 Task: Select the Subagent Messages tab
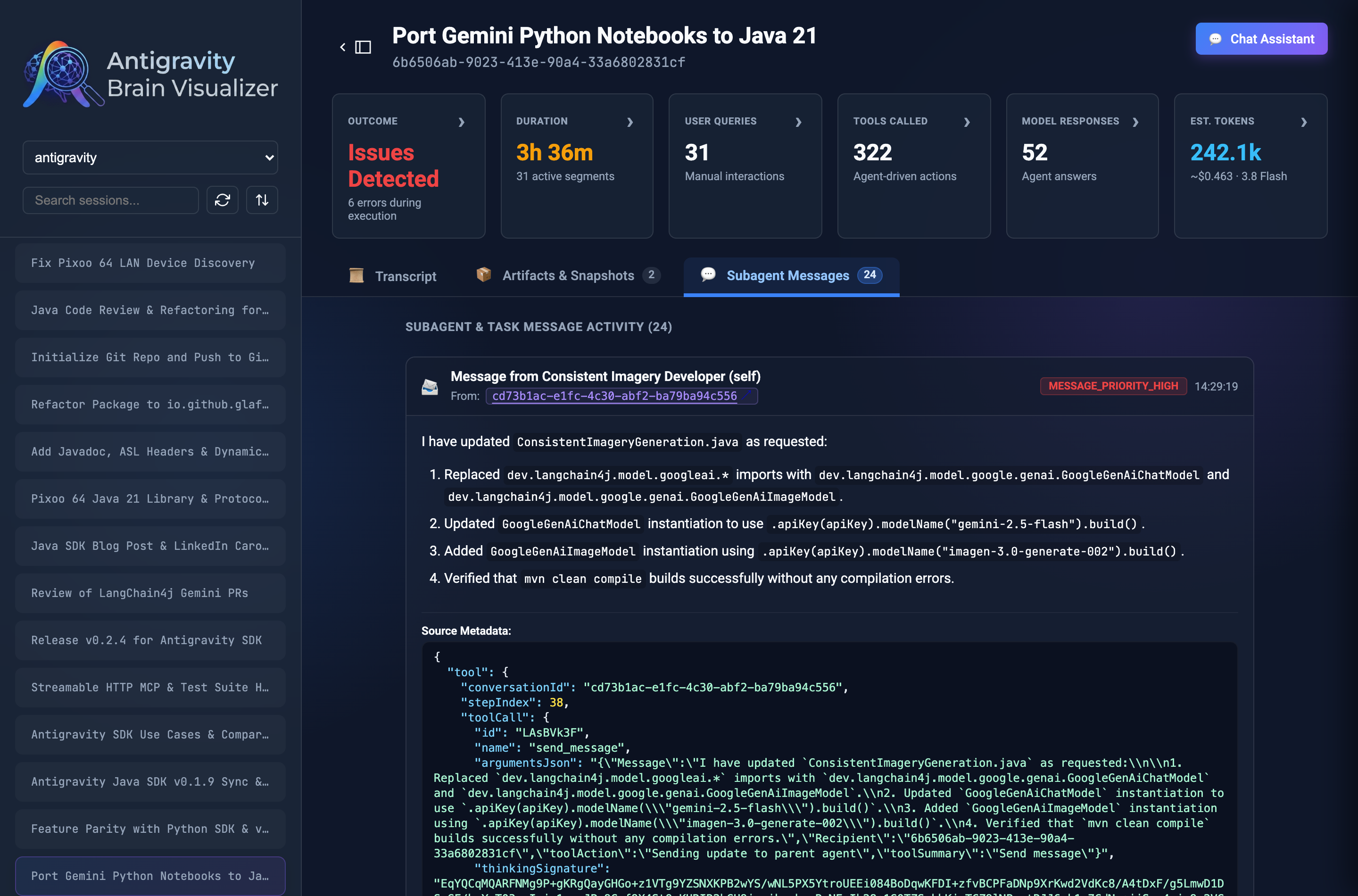tap(791, 275)
